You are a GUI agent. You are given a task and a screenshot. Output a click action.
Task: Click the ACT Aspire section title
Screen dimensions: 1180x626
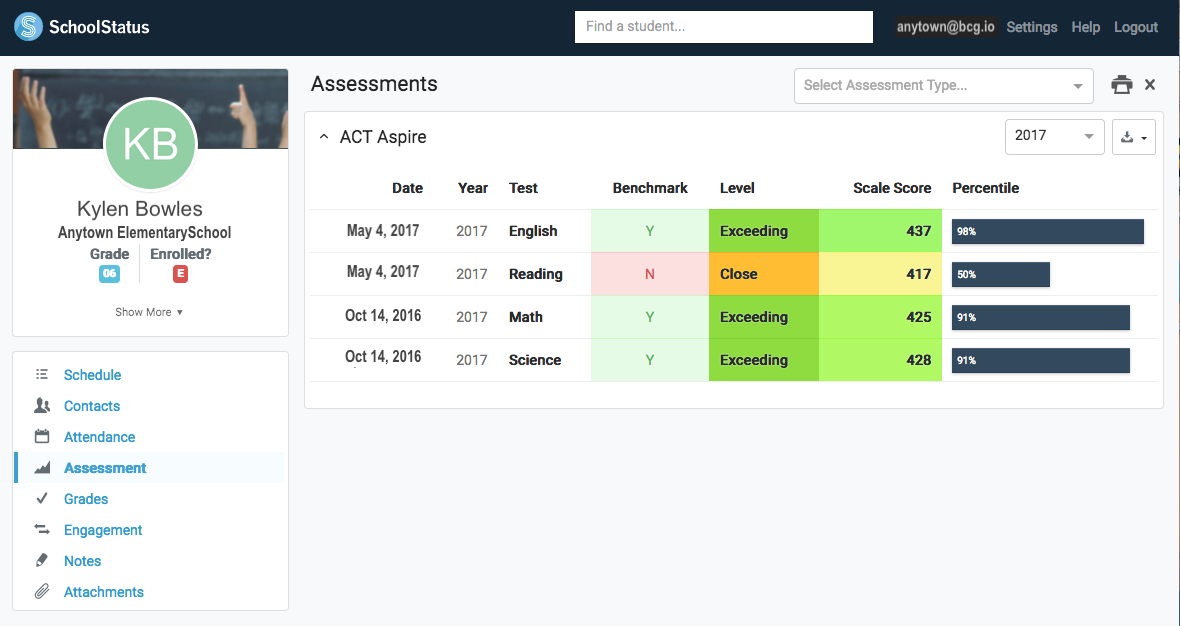[383, 137]
